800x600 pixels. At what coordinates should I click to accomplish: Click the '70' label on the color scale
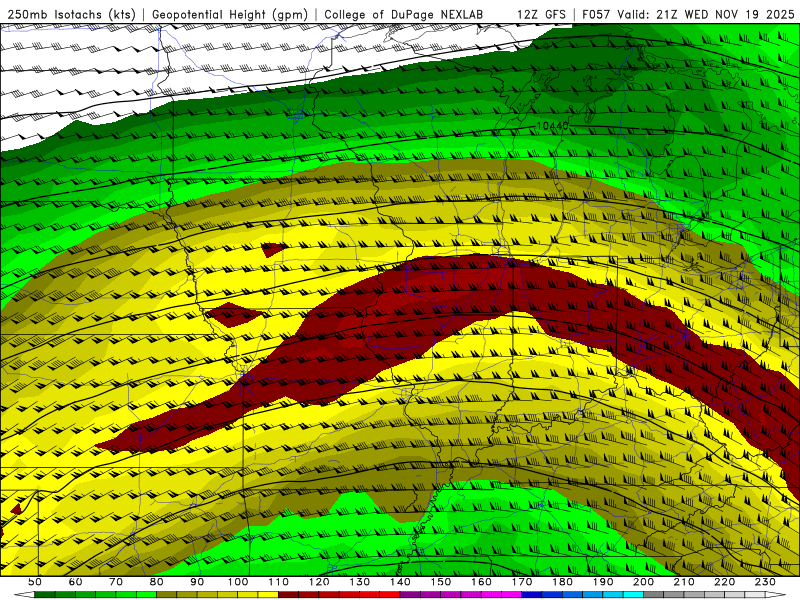[116, 582]
